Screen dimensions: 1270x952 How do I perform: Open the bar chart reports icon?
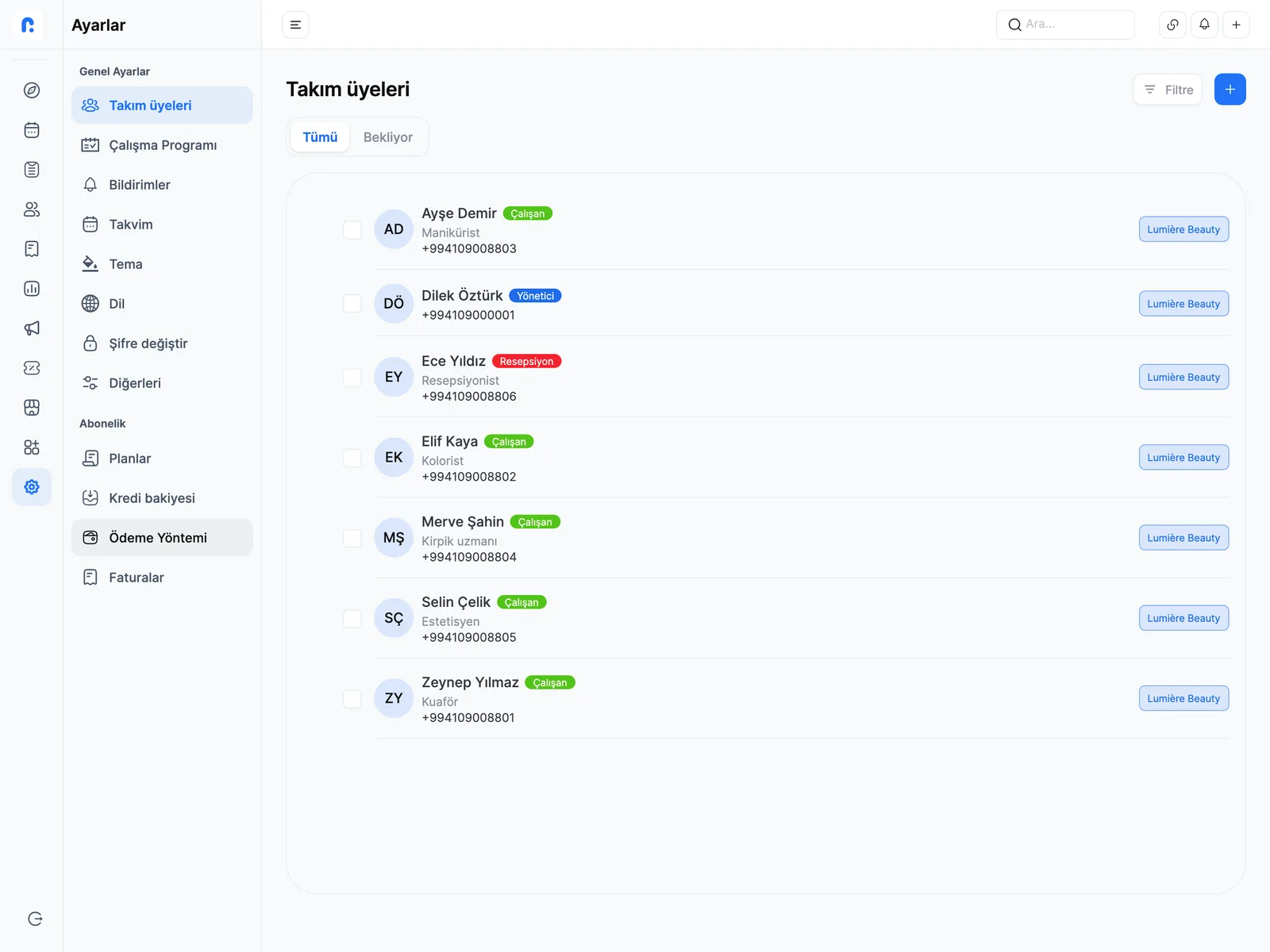[32, 289]
